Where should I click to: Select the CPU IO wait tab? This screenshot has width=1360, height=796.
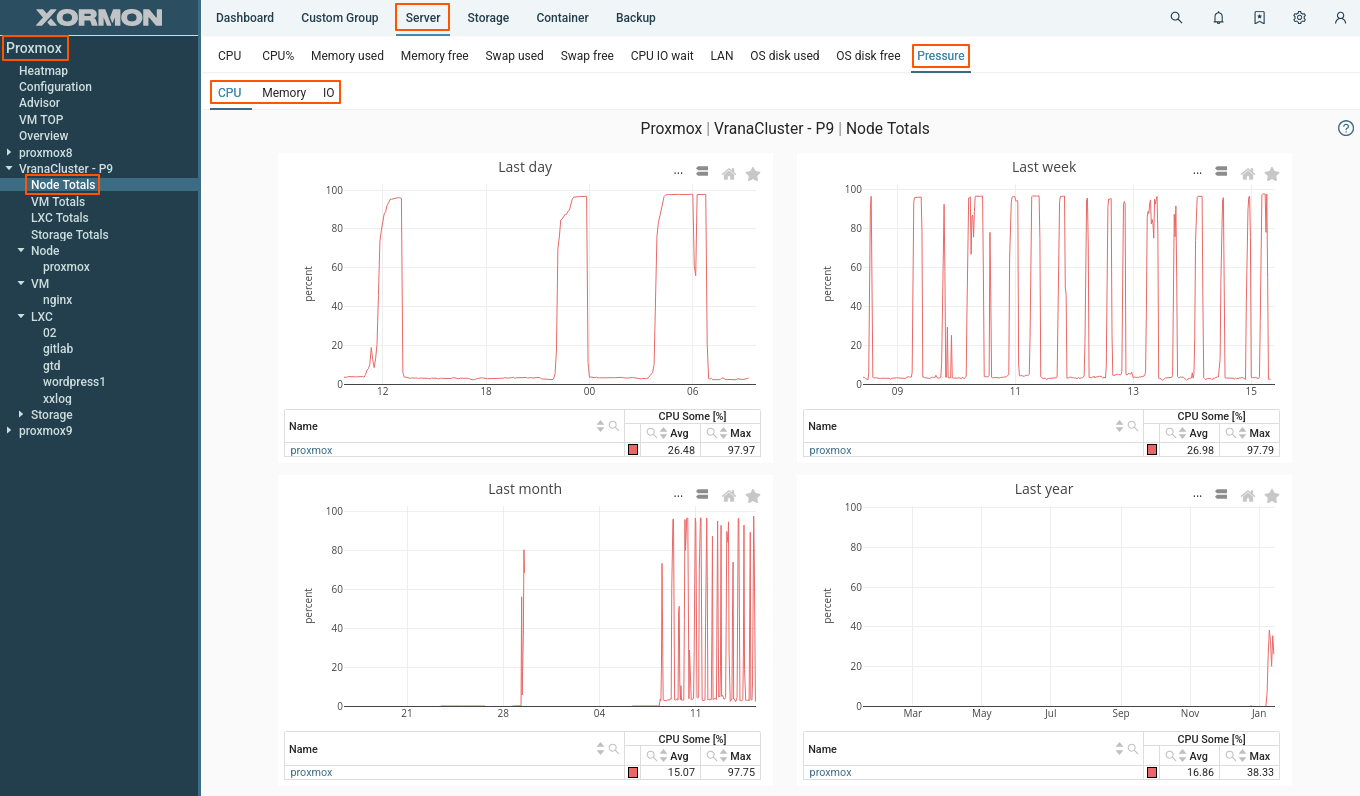[661, 56]
